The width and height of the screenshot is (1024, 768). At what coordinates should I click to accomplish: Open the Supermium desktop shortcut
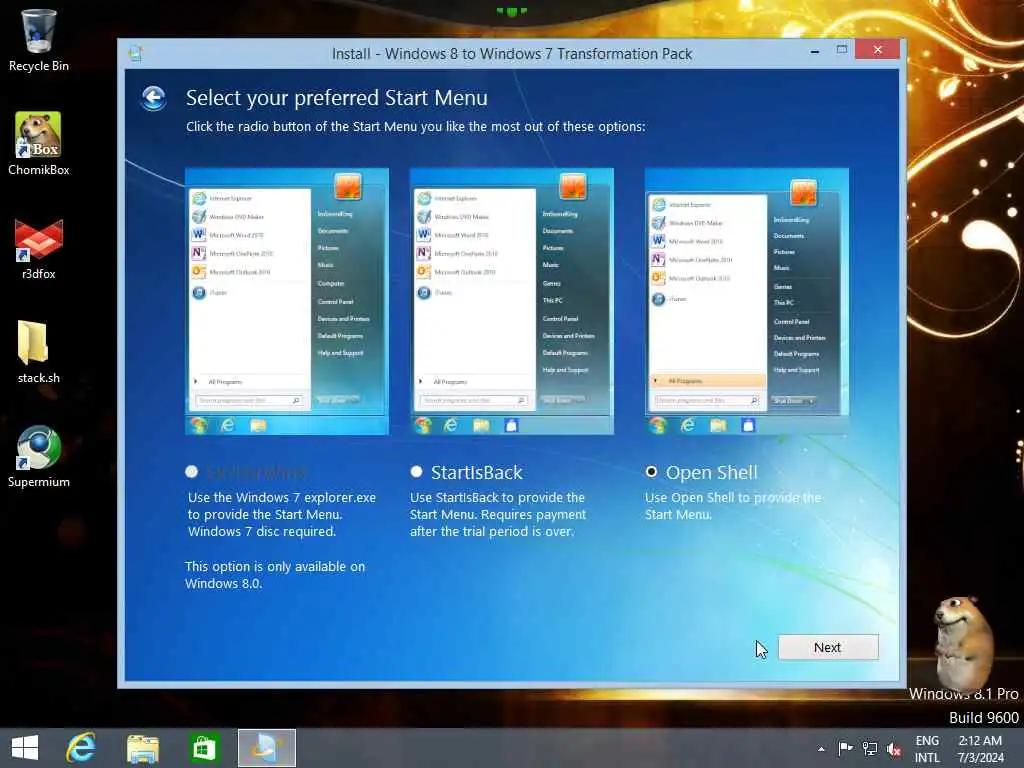tap(39, 456)
